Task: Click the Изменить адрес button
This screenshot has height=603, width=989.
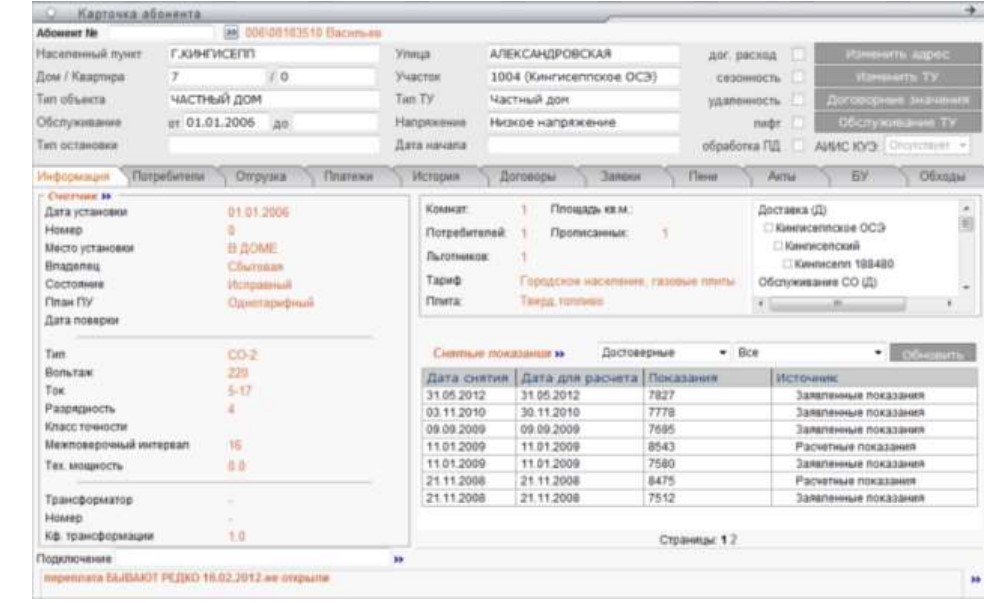Action: click(x=897, y=54)
